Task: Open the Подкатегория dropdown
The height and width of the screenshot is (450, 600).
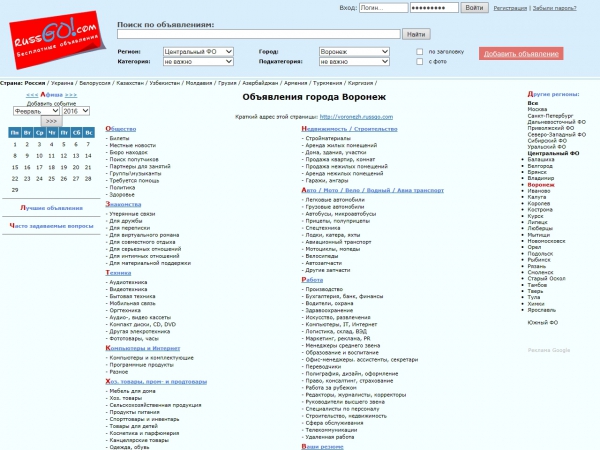Action: 354,62
